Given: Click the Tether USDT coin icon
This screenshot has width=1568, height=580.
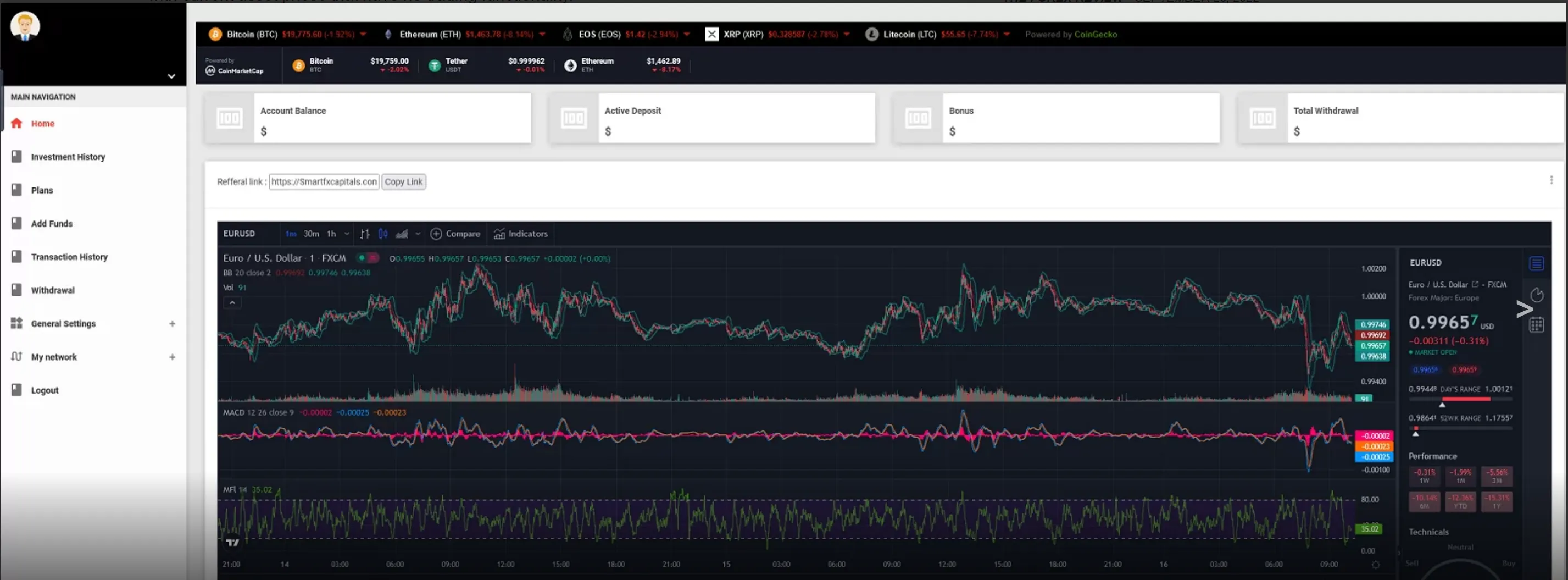Looking at the screenshot, I should click(434, 65).
